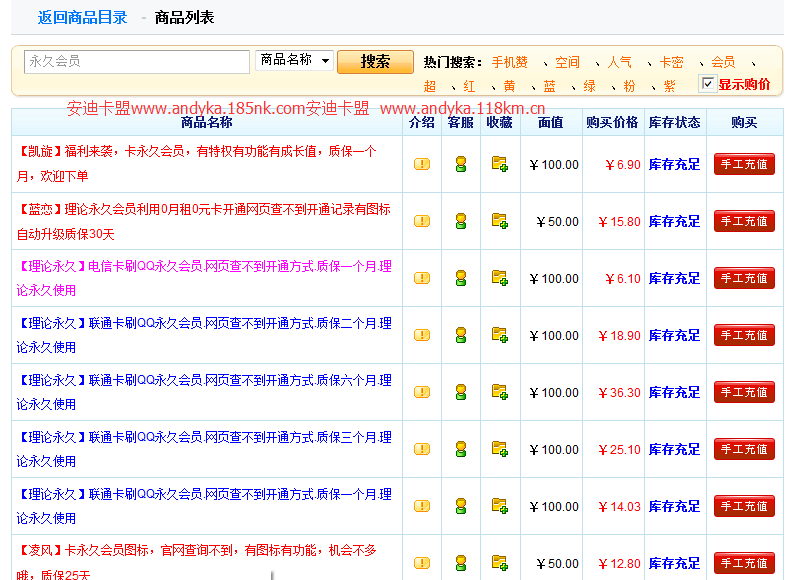Click the ¥36.30 purchase price cell
Screen dimensions: 791x580
tap(619, 392)
